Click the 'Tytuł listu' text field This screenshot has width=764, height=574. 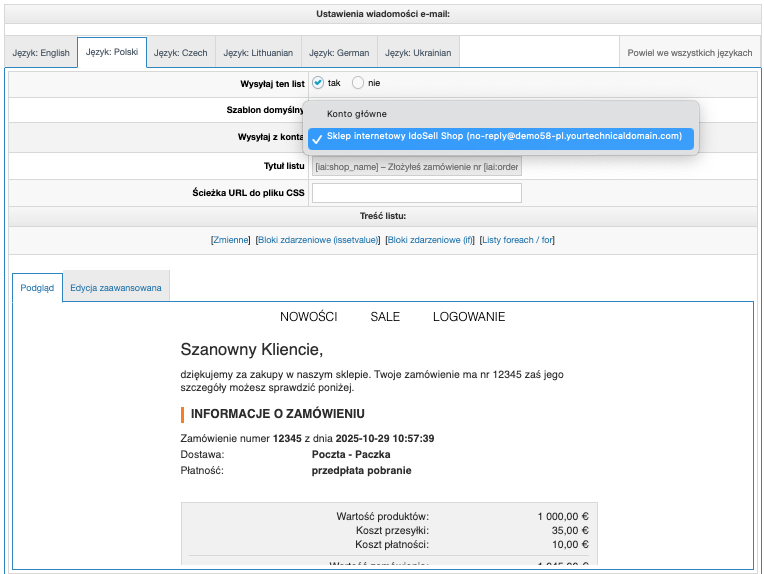coord(417,166)
